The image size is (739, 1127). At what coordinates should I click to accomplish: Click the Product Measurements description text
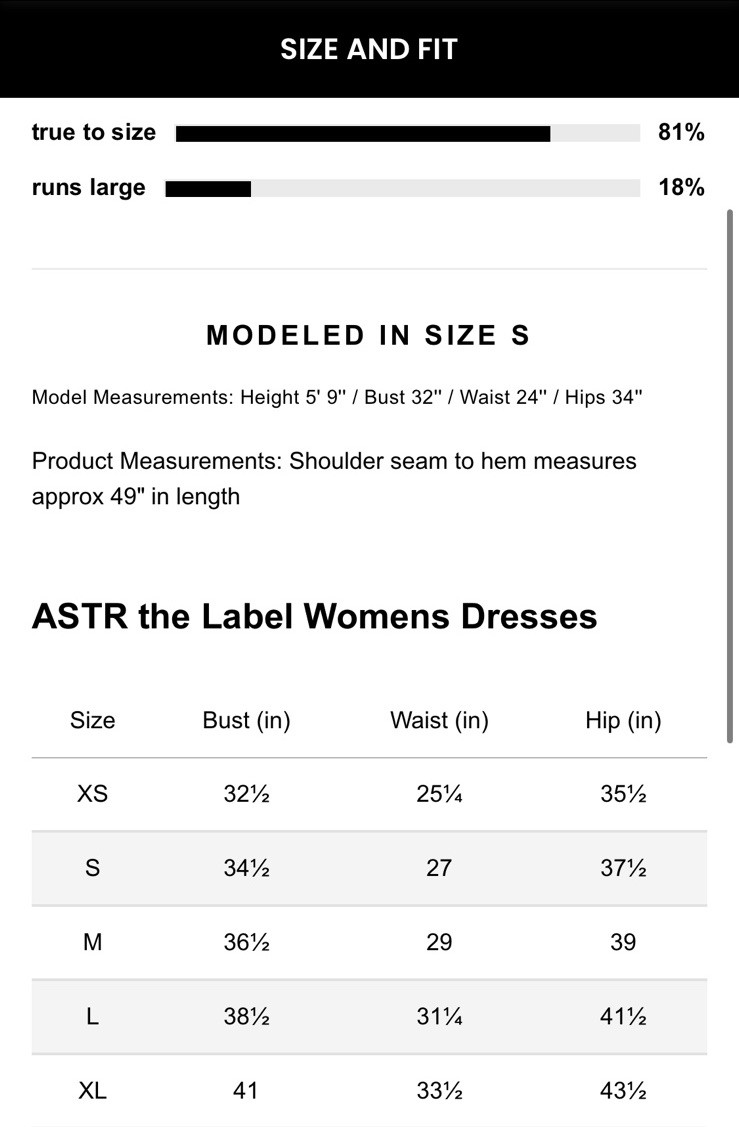tap(334, 478)
